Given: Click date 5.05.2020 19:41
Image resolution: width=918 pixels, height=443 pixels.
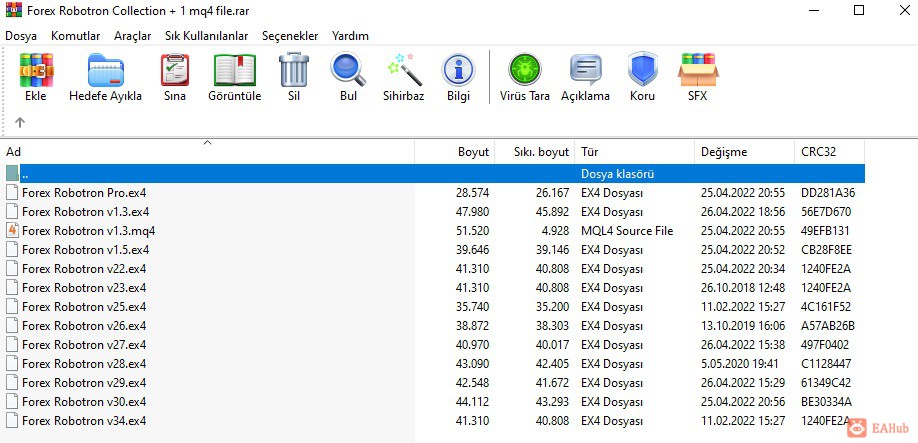Looking at the screenshot, I should tap(739, 364).
